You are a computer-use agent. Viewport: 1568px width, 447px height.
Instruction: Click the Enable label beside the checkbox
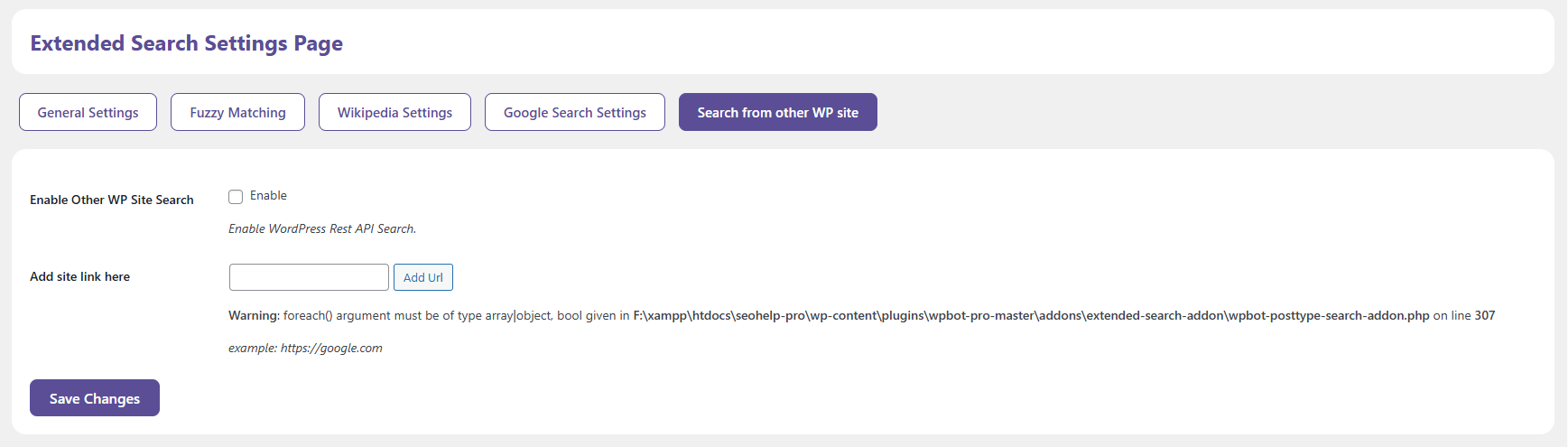pyautogui.click(x=268, y=196)
